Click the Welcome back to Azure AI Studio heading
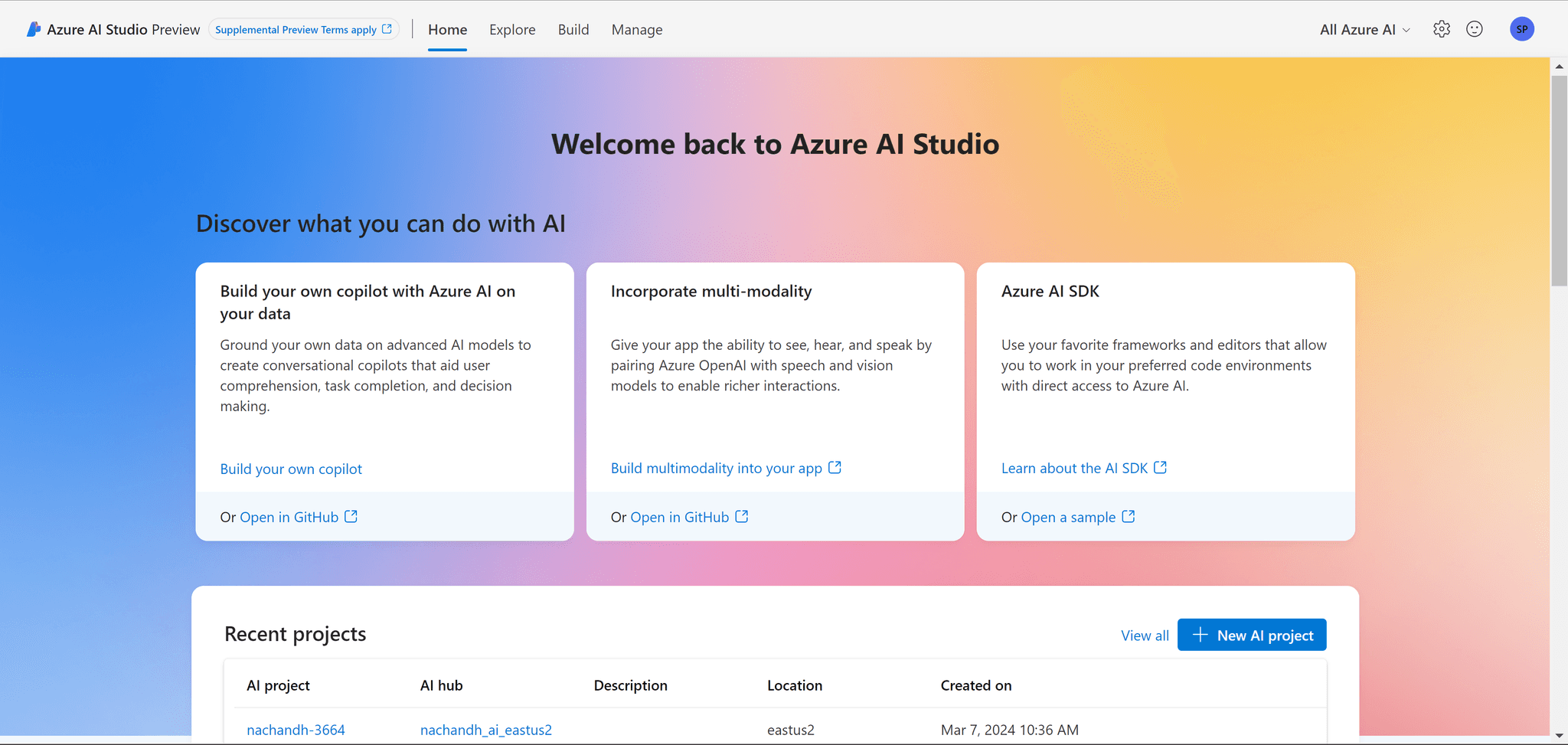This screenshot has width=1568, height=745. click(776, 144)
